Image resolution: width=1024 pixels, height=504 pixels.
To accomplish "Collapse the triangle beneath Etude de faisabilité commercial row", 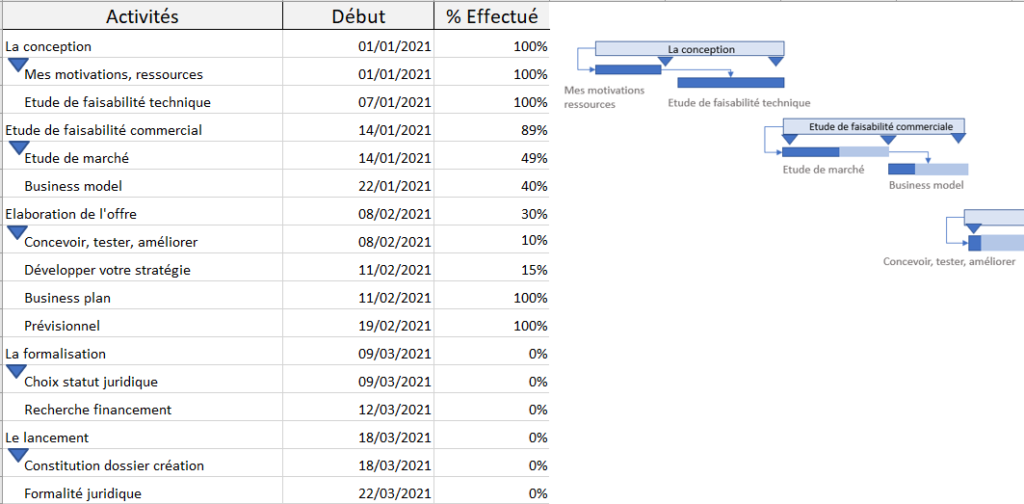I will coord(17,148).
